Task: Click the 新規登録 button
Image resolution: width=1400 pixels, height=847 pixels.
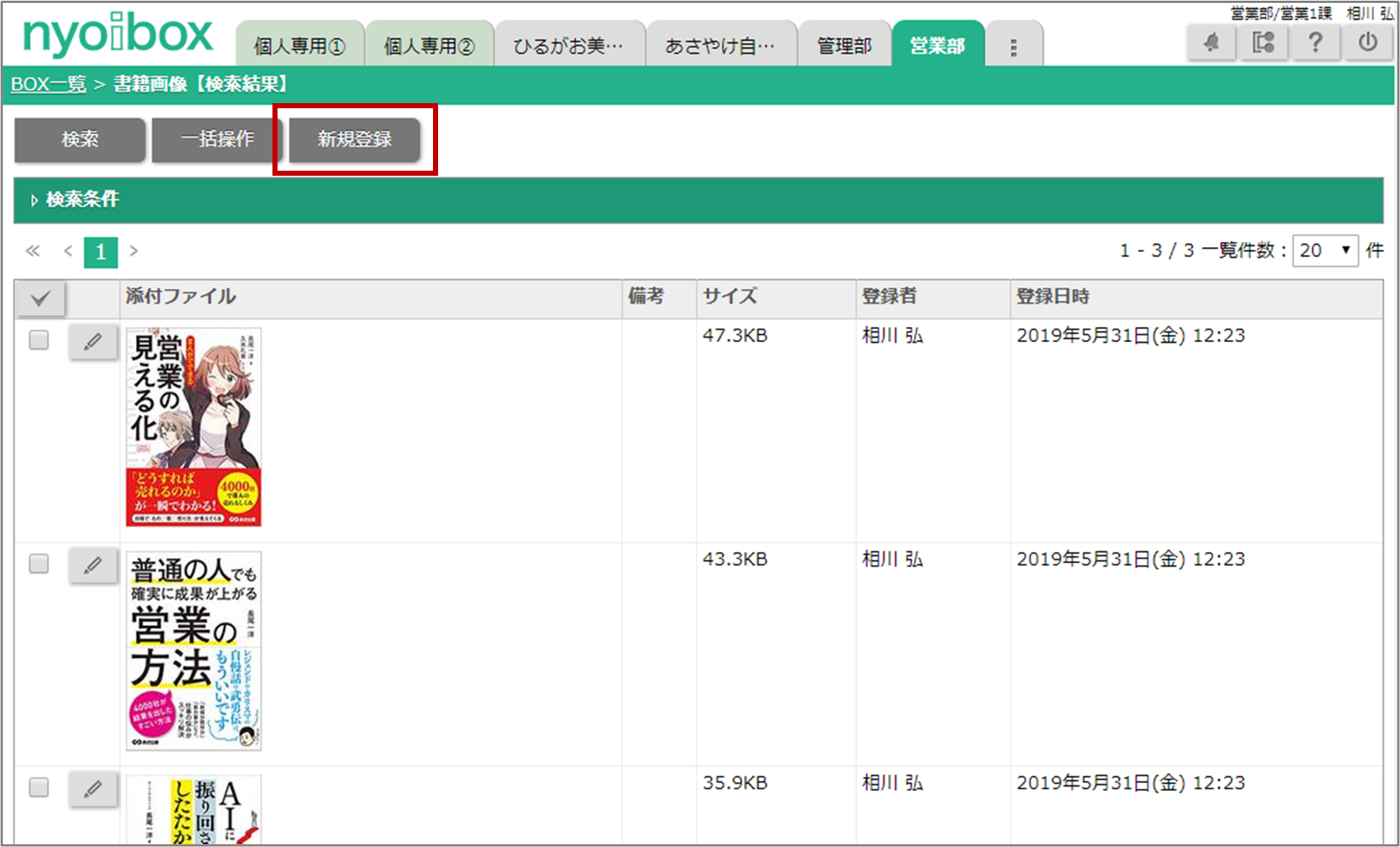Action: 355,139
